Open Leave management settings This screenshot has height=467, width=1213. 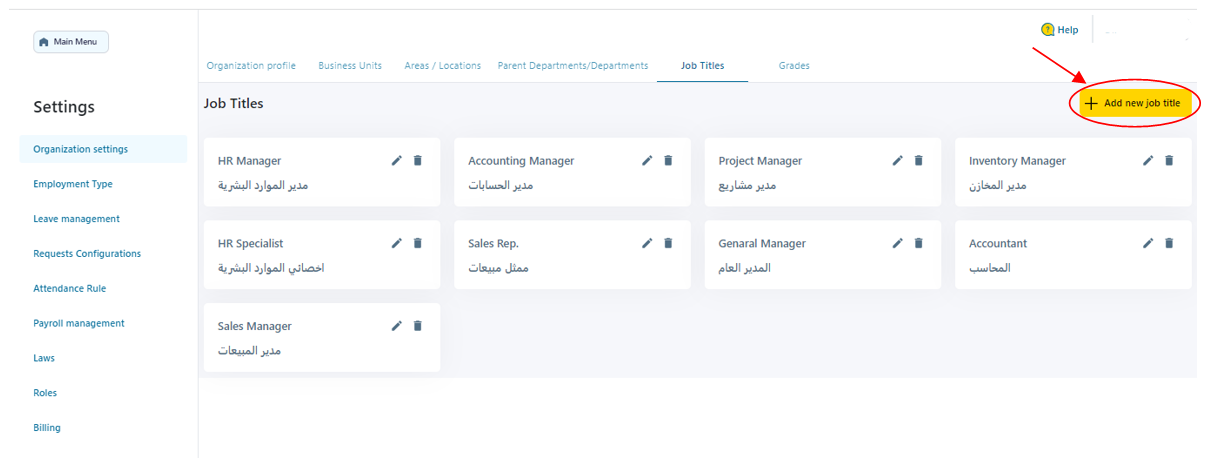click(x=76, y=219)
